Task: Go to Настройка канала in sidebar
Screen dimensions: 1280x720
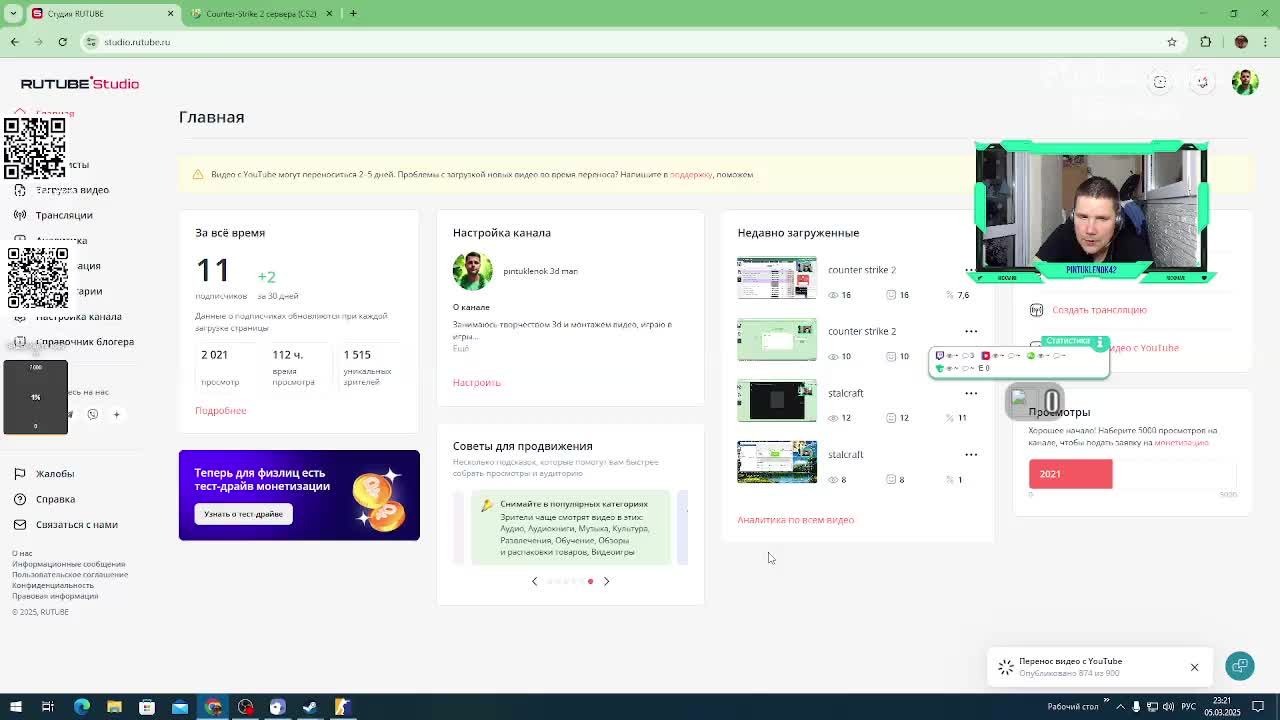Action: (x=79, y=317)
